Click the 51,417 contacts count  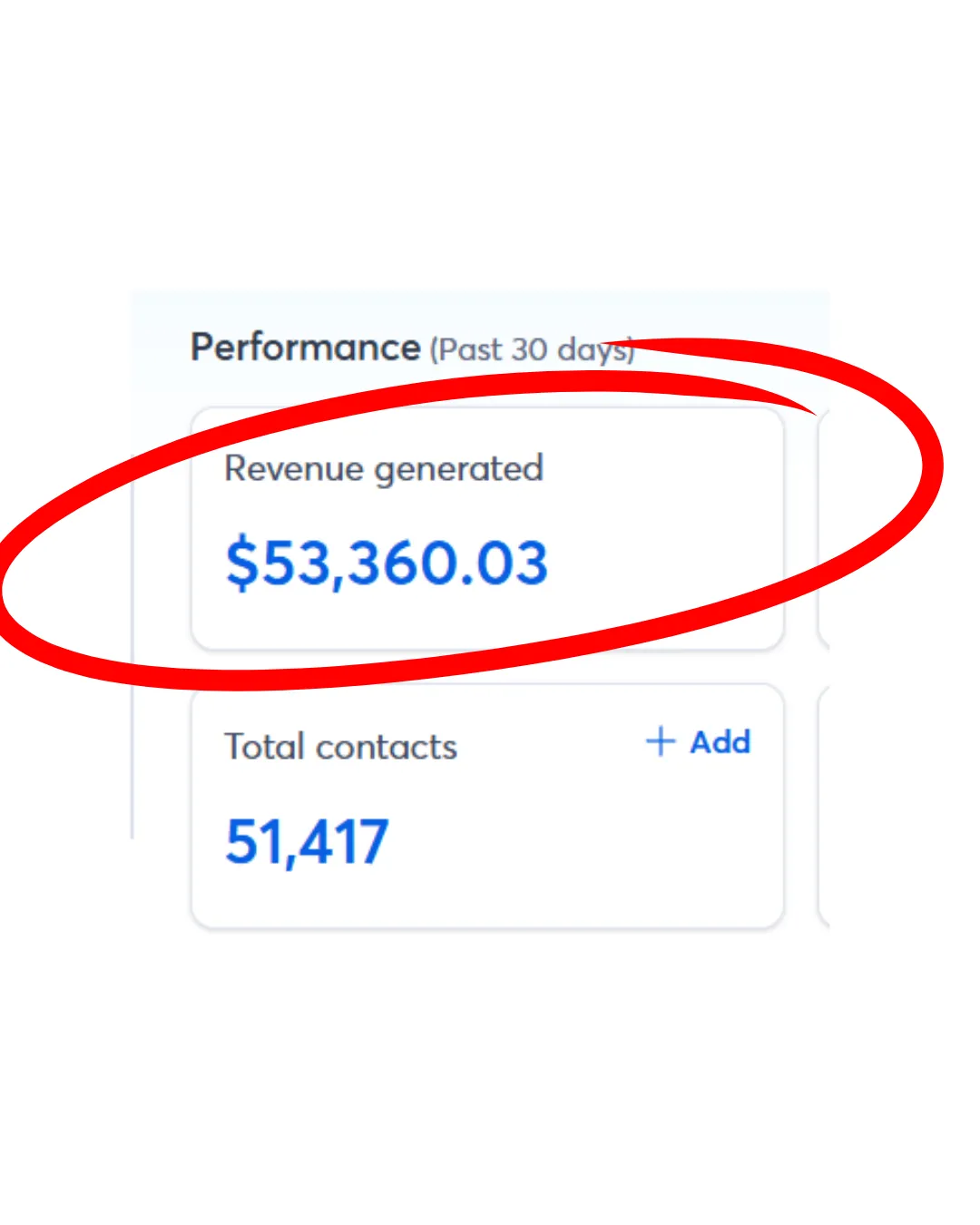(x=307, y=841)
